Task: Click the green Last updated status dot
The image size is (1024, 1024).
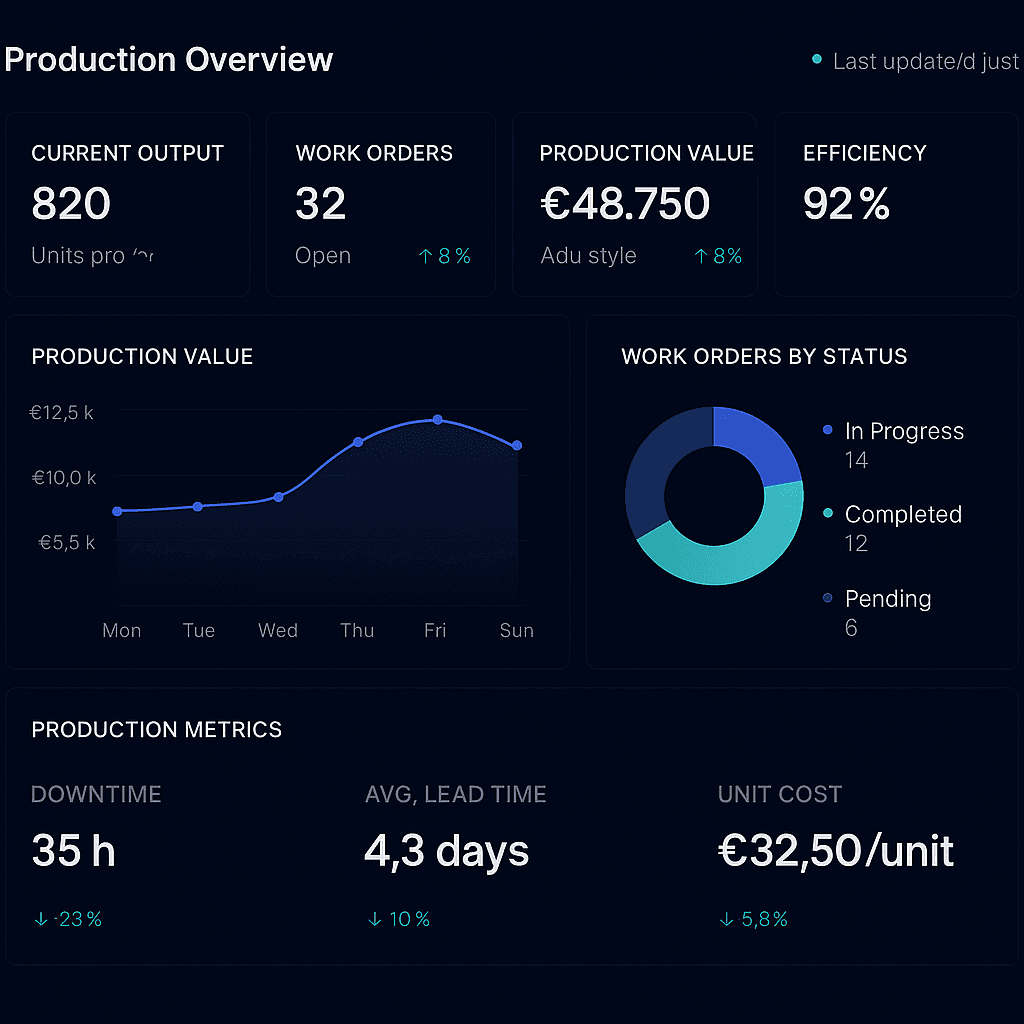Action: [x=817, y=61]
